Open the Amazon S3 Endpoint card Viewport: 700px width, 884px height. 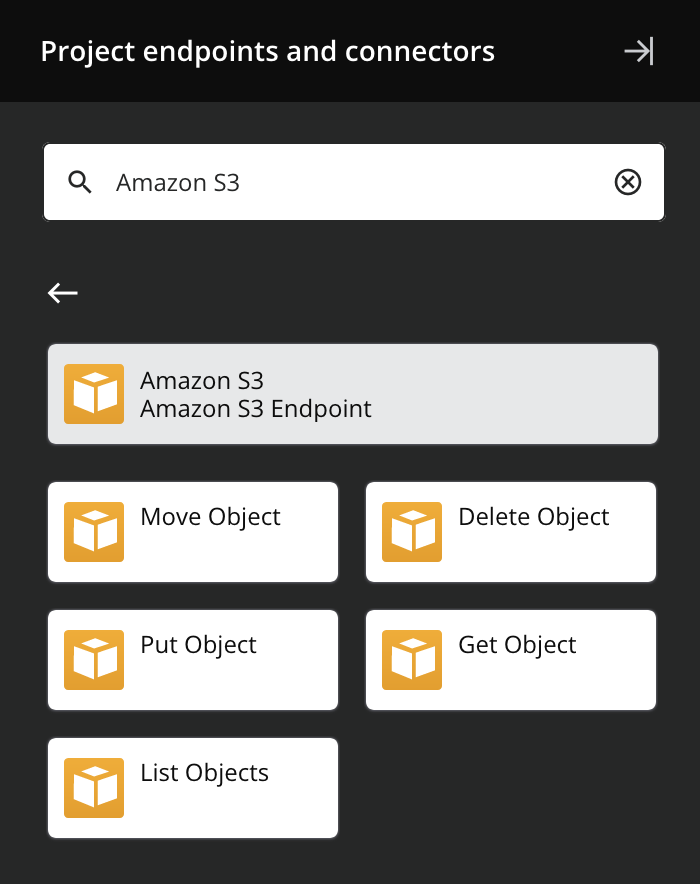[352, 393]
